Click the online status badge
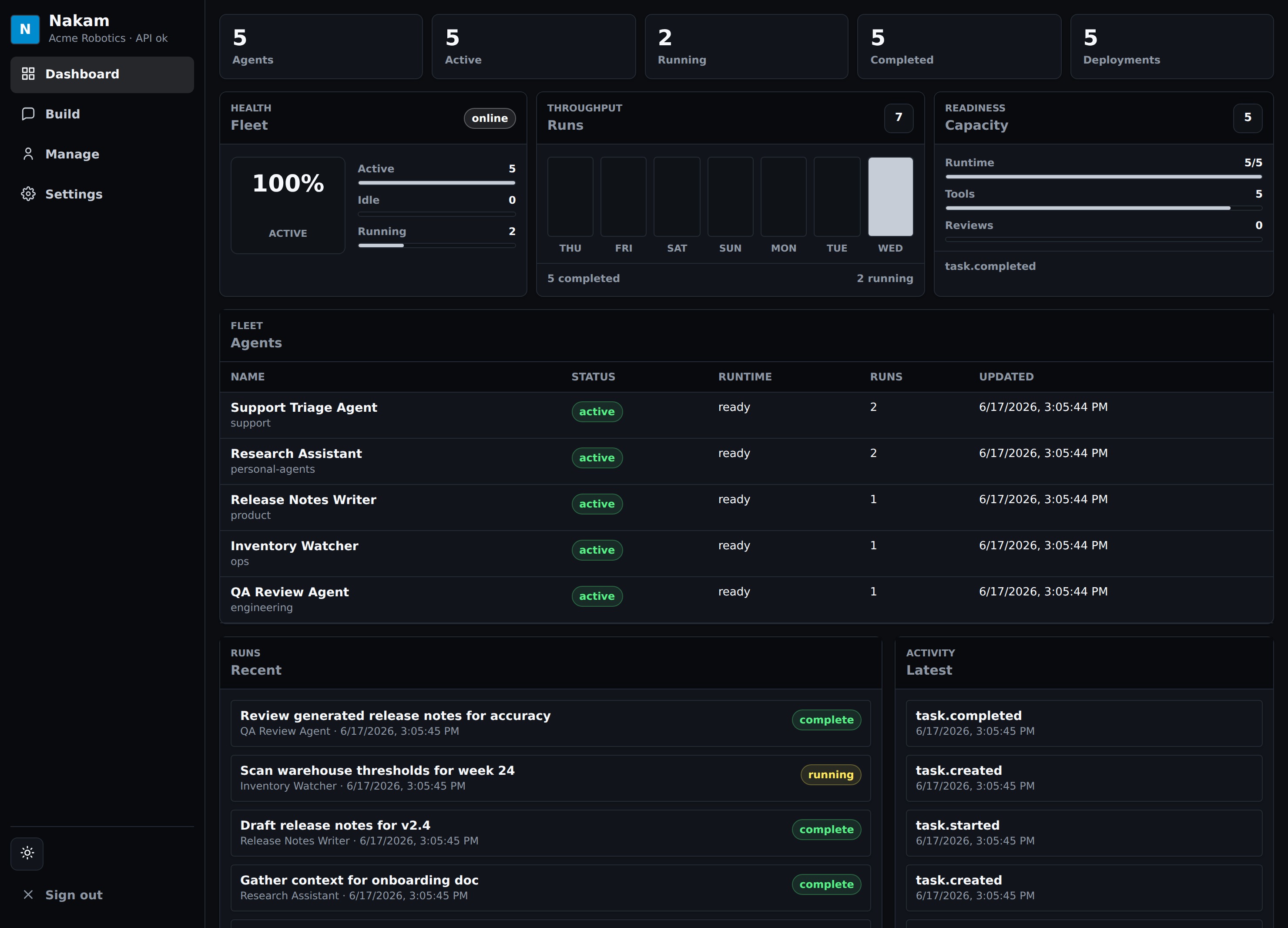1288x928 pixels. click(490, 118)
